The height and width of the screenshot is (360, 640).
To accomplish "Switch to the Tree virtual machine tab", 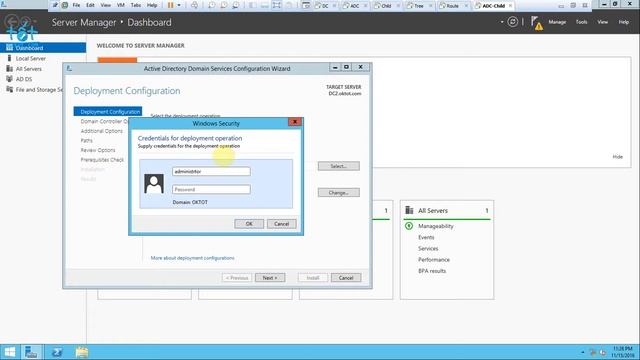I will [x=418, y=6].
